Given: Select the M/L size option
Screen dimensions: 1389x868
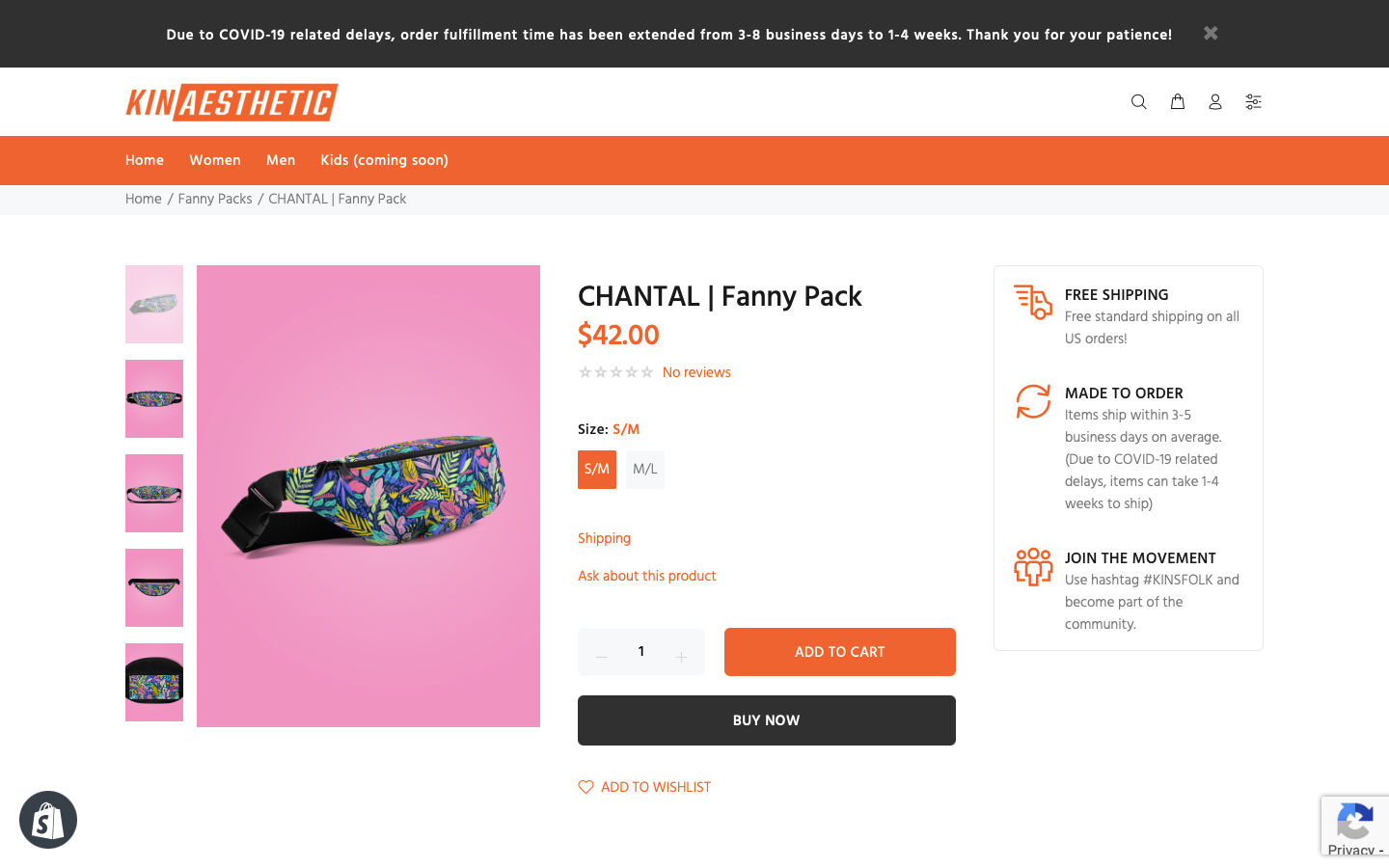Looking at the screenshot, I should [645, 470].
